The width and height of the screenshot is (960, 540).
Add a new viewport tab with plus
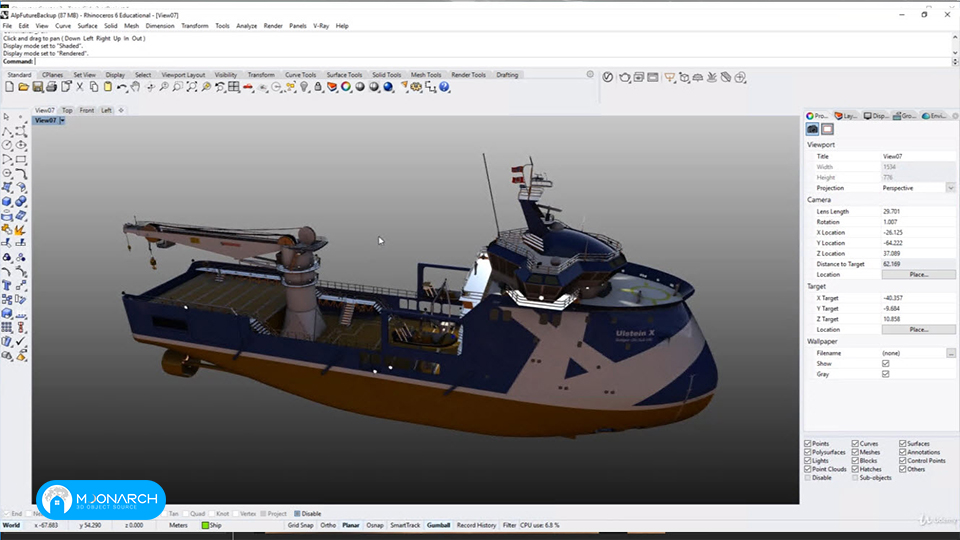tap(121, 110)
